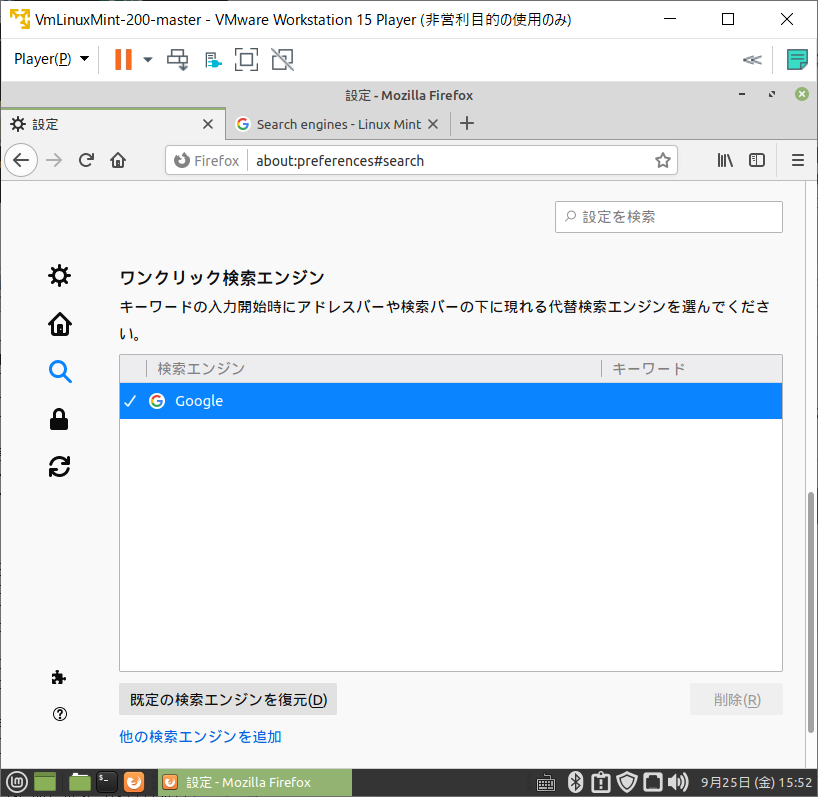The height and width of the screenshot is (797, 818).
Task: Open the Firefox identity dropdown in address bar
Action: tap(206, 160)
